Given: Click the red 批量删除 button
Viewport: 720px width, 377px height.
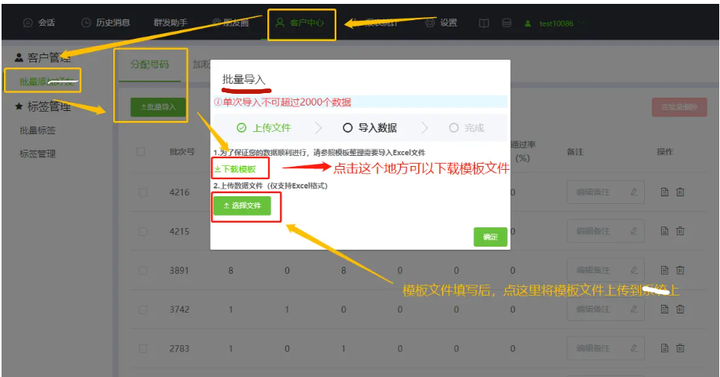Looking at the screenshot, I should pos(679,107).
